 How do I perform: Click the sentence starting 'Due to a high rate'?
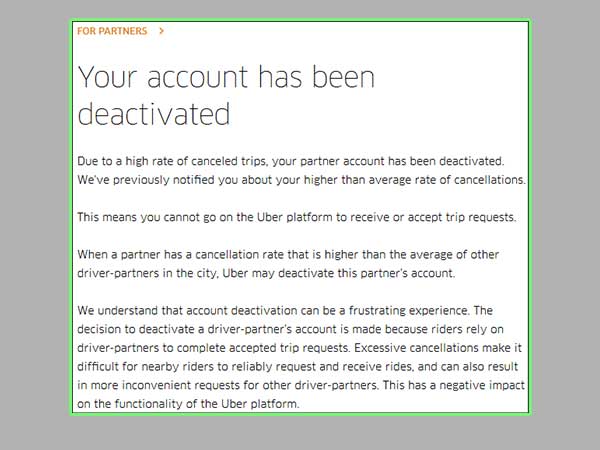pos(291,161)
